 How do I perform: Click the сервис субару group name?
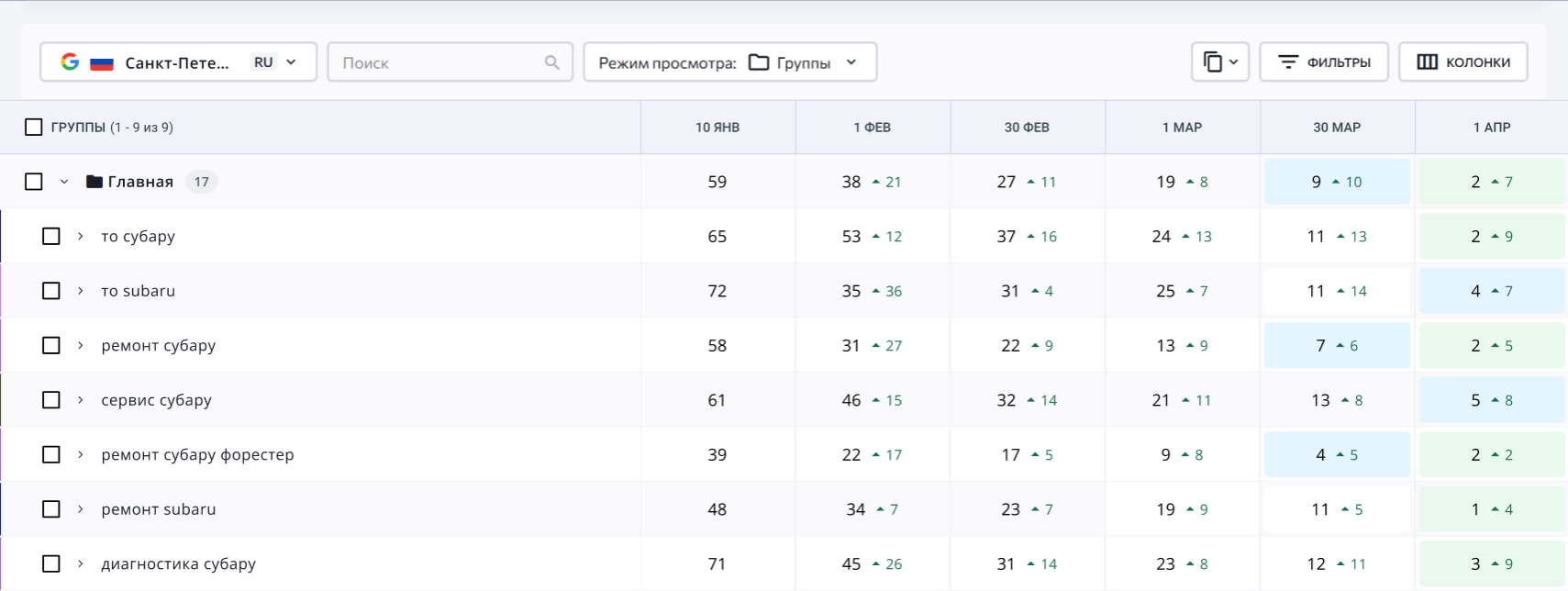tap(157, 400)
